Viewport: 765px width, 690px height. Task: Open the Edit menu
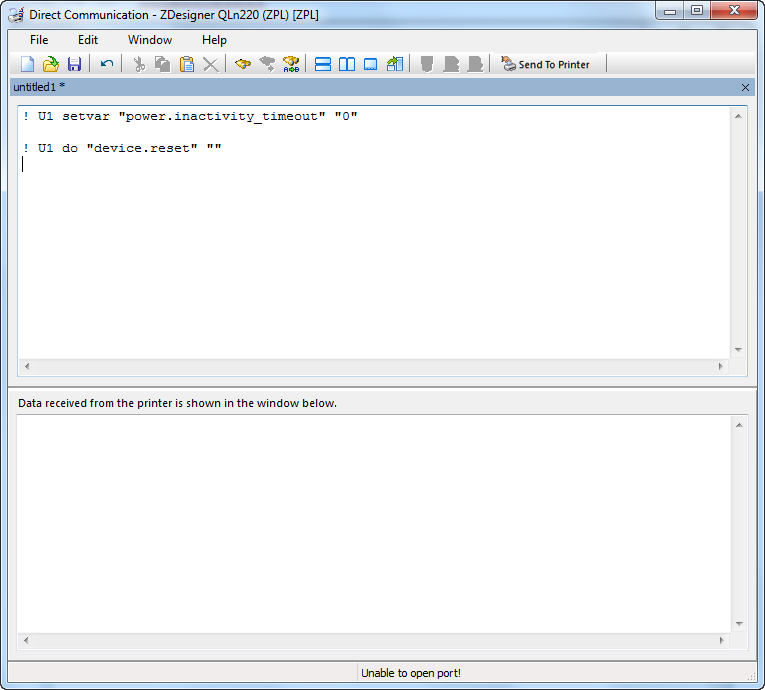click(88, 40)
